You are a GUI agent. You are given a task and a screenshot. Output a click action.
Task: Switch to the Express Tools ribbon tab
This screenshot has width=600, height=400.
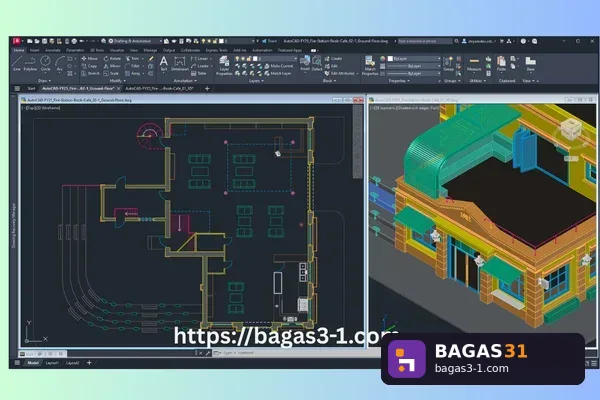tap(217, 50)
